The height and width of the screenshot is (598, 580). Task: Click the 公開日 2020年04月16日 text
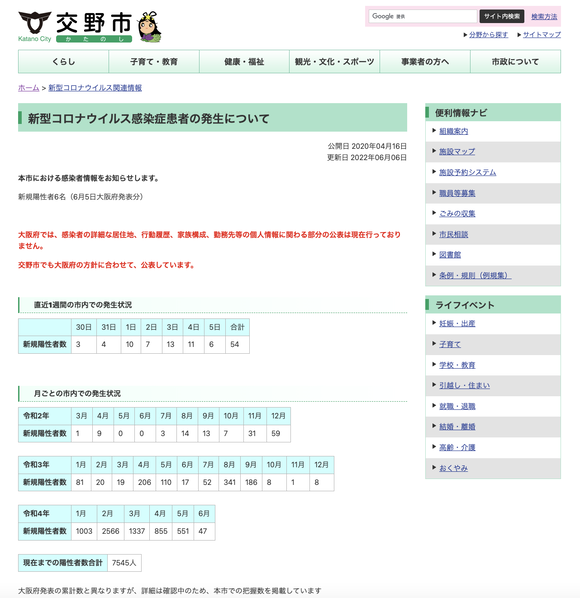(367, 146)
